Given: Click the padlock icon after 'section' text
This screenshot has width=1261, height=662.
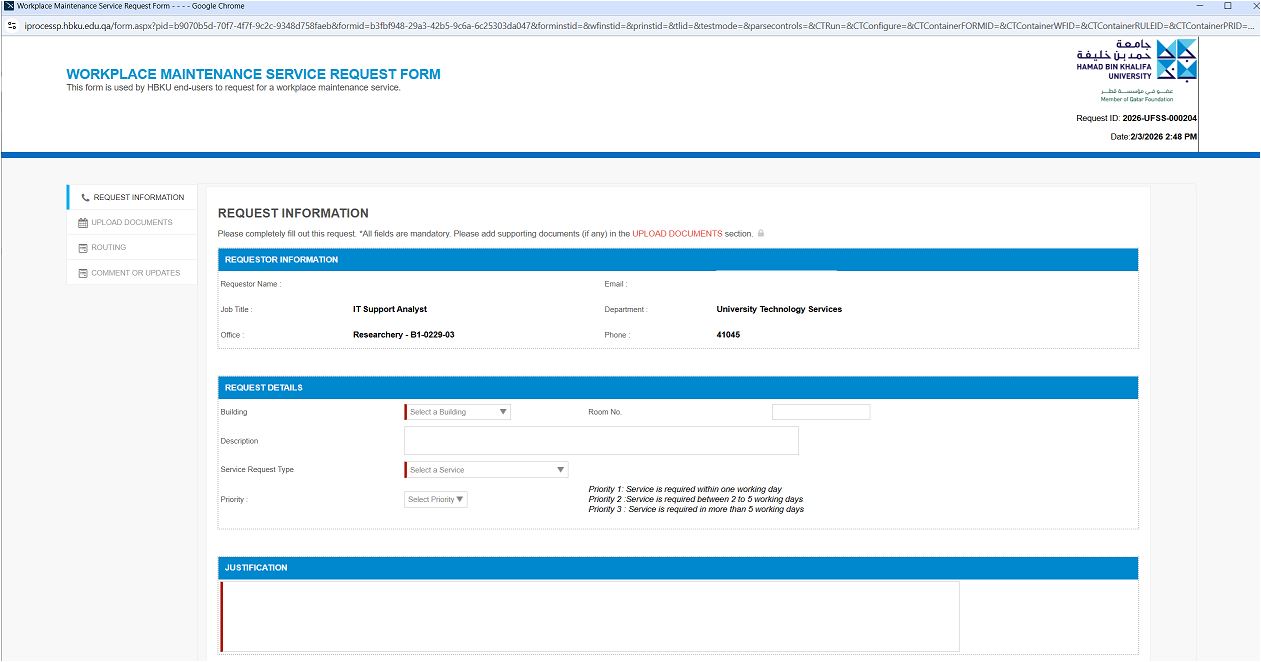Looking at the screenshot, I should [x=761, y=234].
